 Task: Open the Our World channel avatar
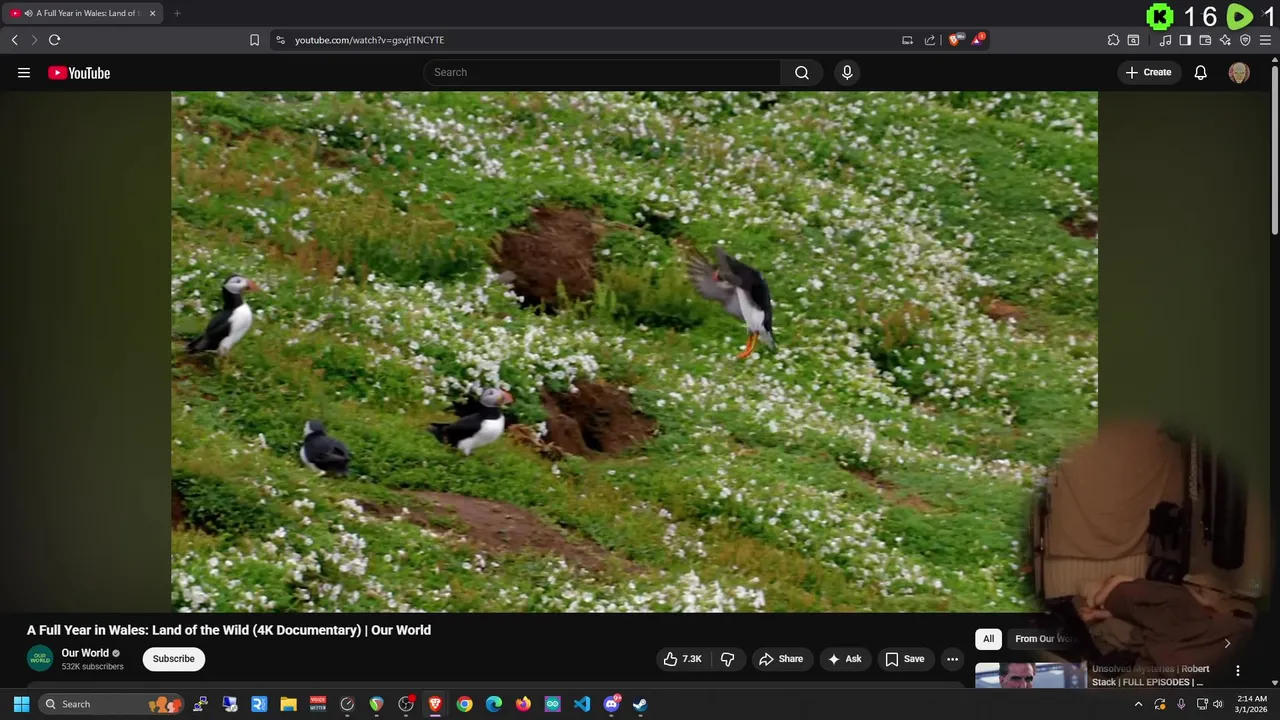click(x=40, y=659)
